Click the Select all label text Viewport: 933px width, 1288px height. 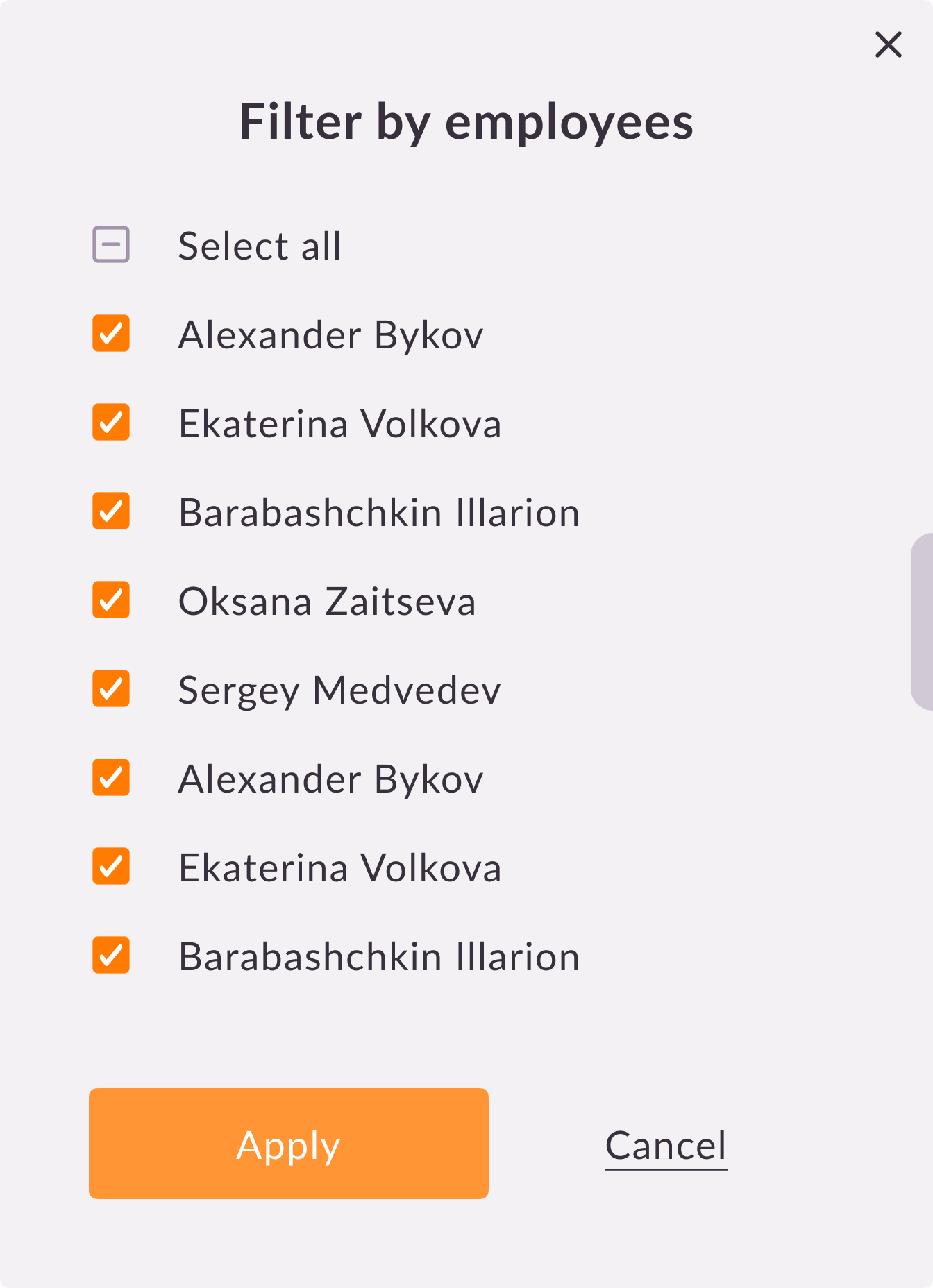tap(260, 246)
